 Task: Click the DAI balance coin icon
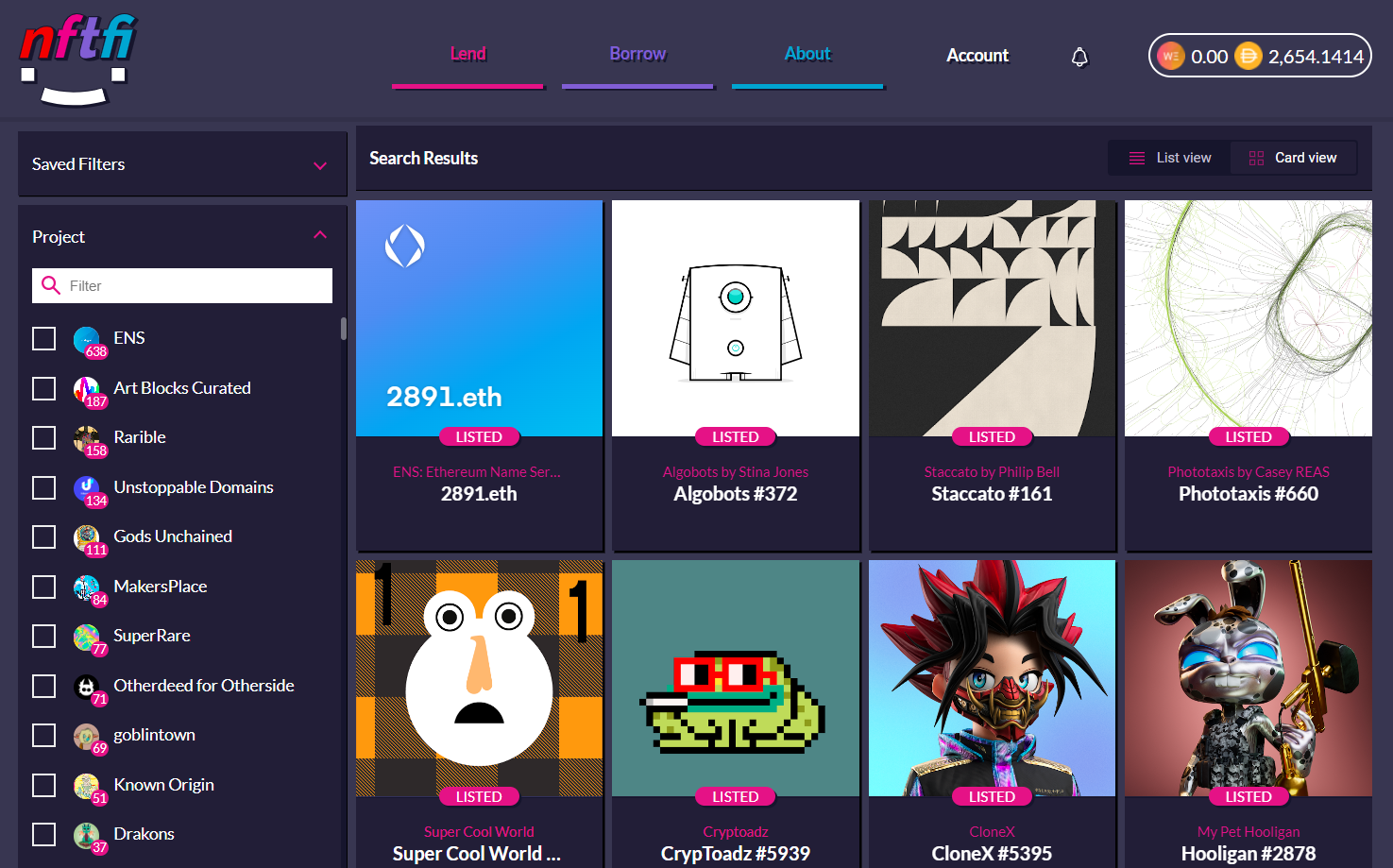tap(1248, 56)
